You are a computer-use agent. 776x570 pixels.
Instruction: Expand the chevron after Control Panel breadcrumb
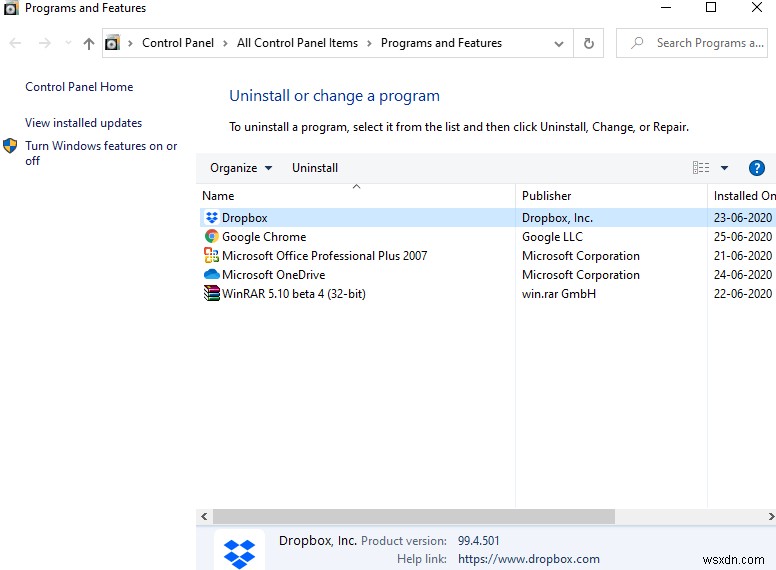coord(225,44)
